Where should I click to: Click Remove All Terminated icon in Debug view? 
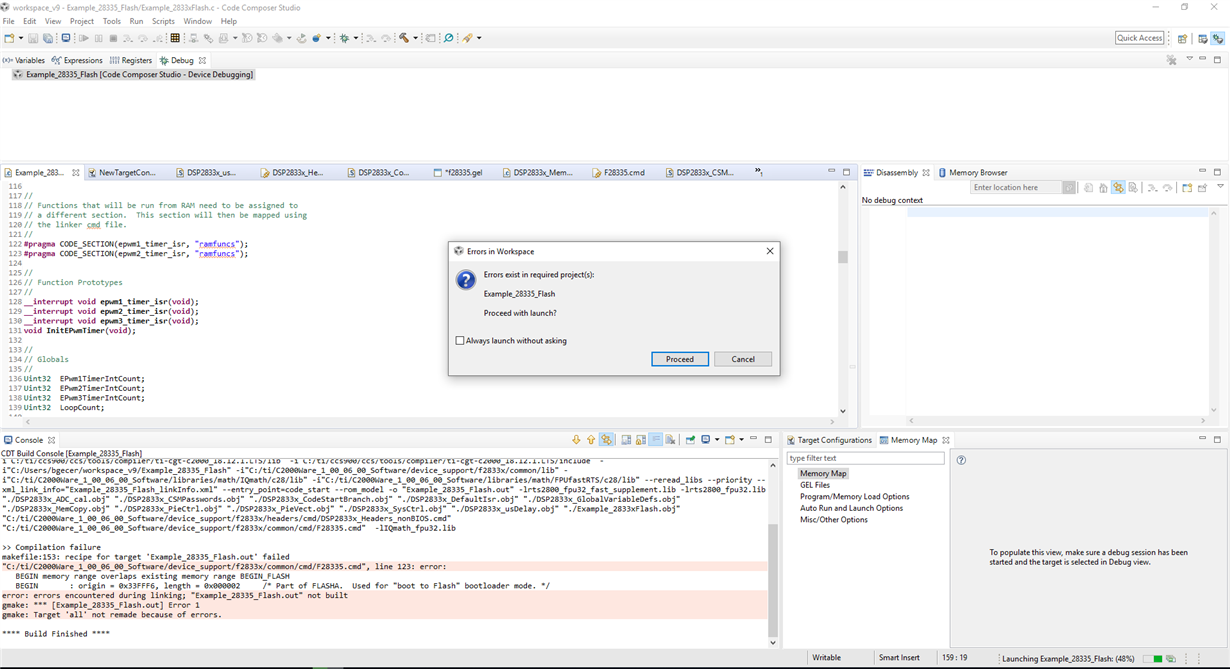tap(1171, 60)
